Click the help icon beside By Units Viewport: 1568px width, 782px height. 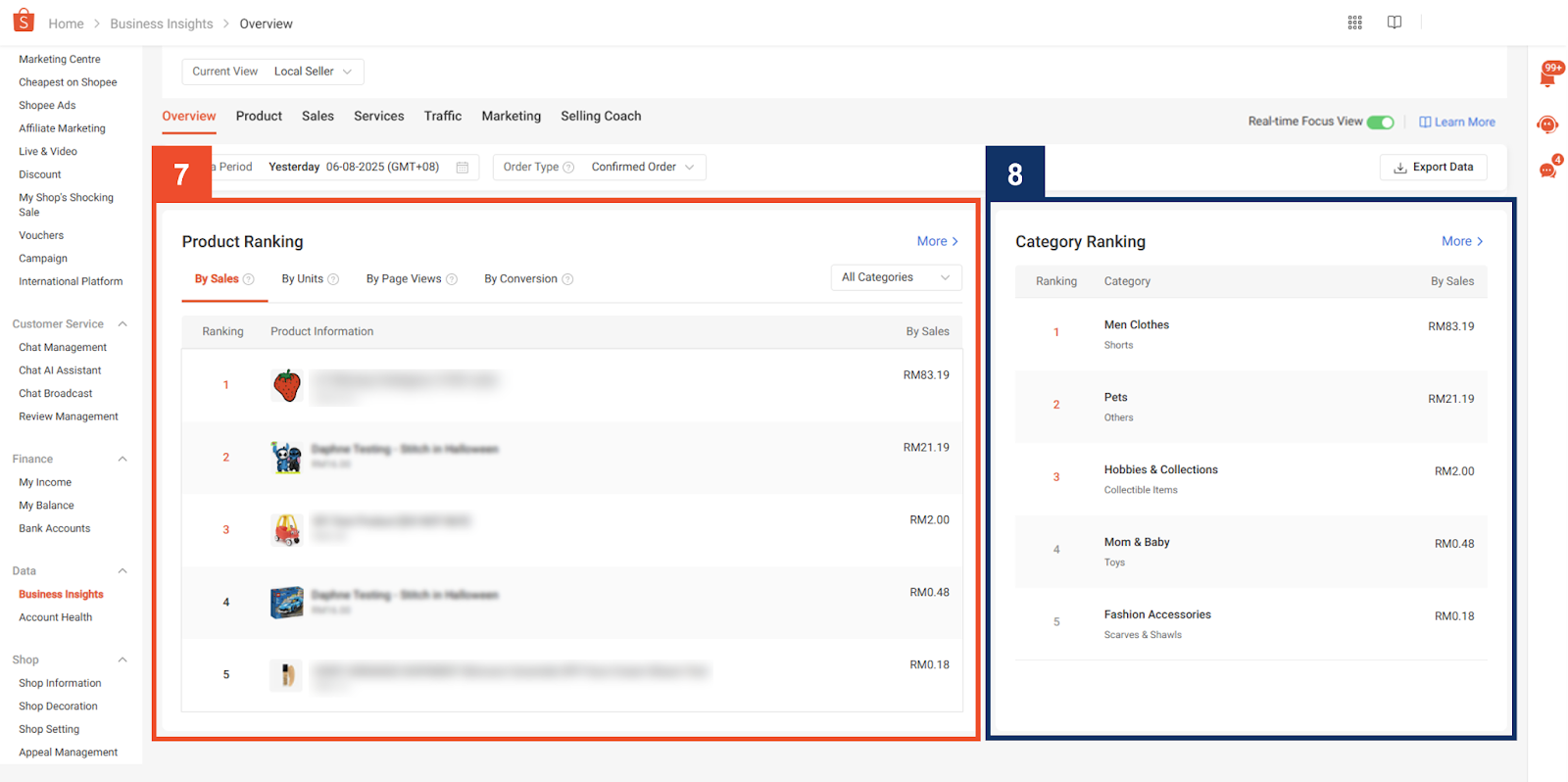[333, 279]
